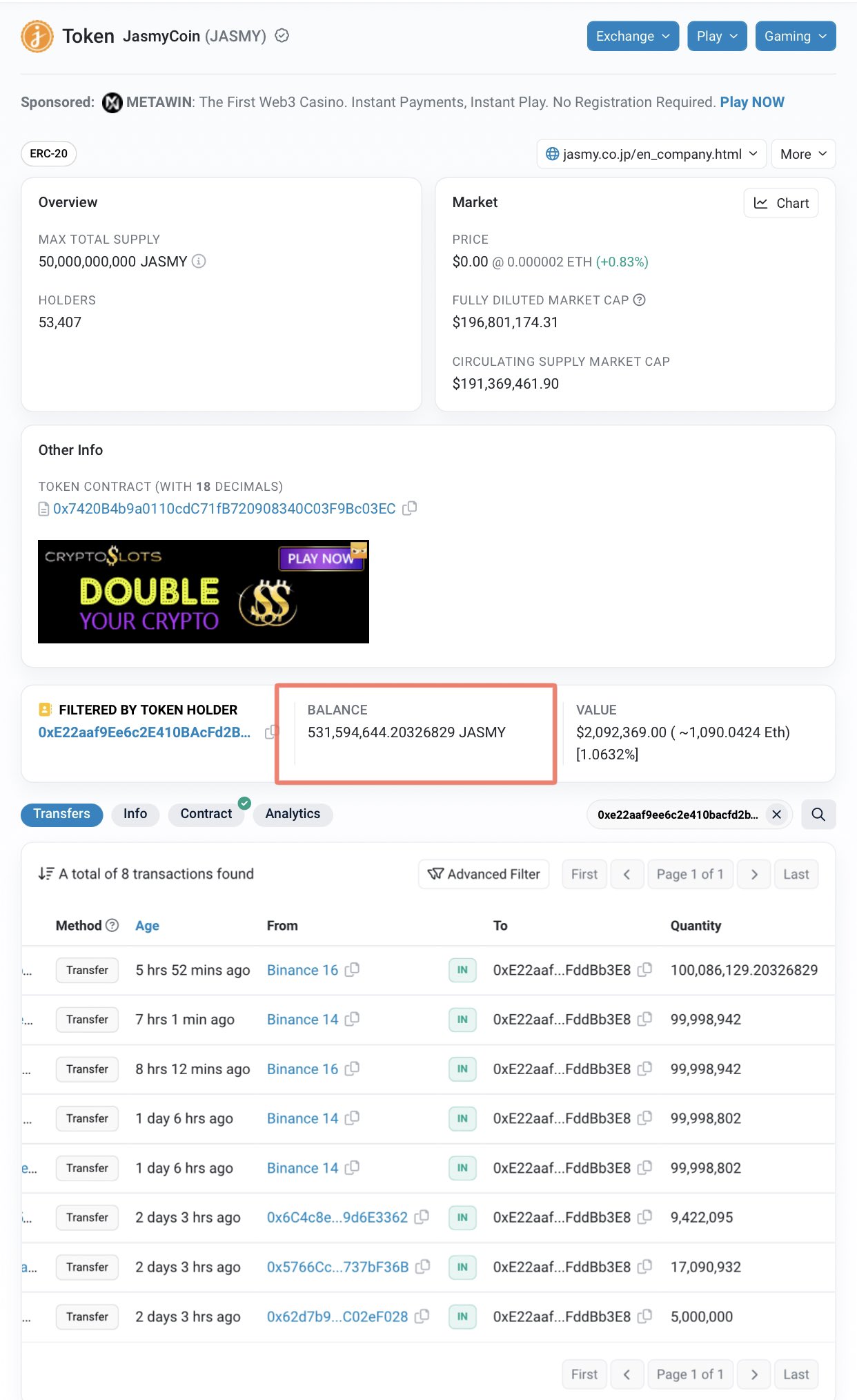This screenshot has width=857, height=1400.
Task: Click the sort icon beside total transactions found
Action: pos(46,873)
